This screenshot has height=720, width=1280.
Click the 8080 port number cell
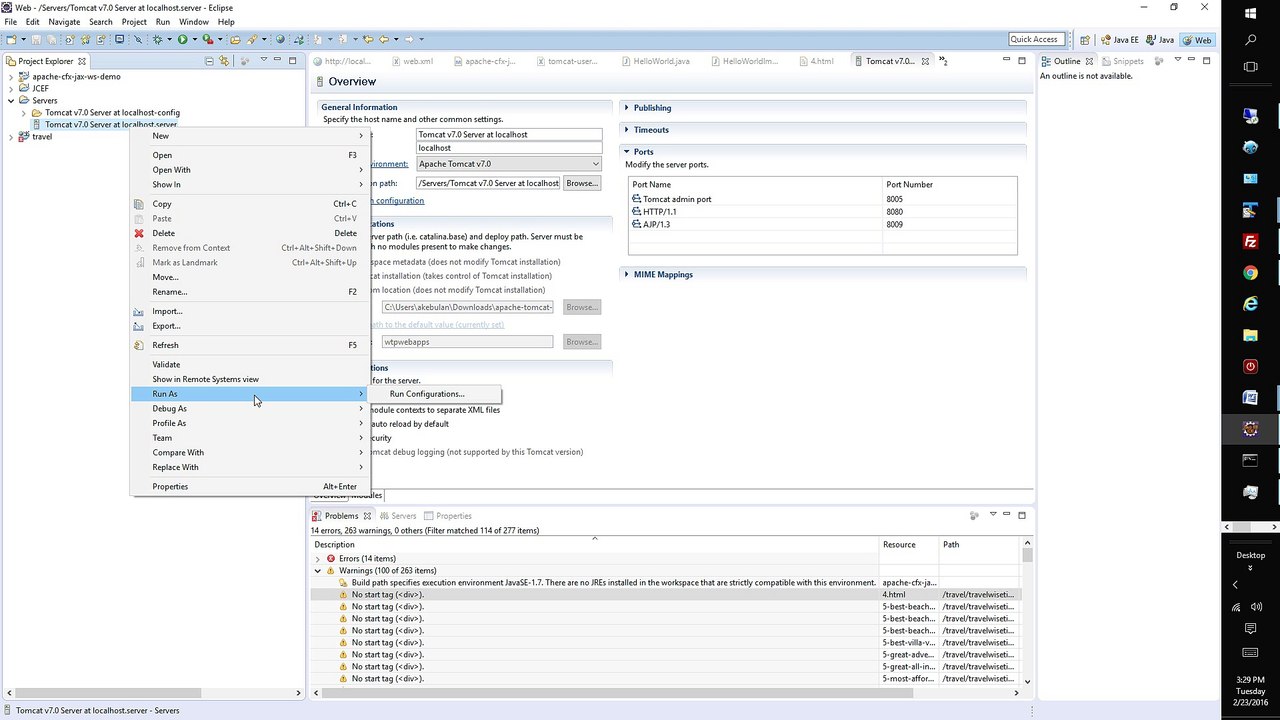(949, 212)
